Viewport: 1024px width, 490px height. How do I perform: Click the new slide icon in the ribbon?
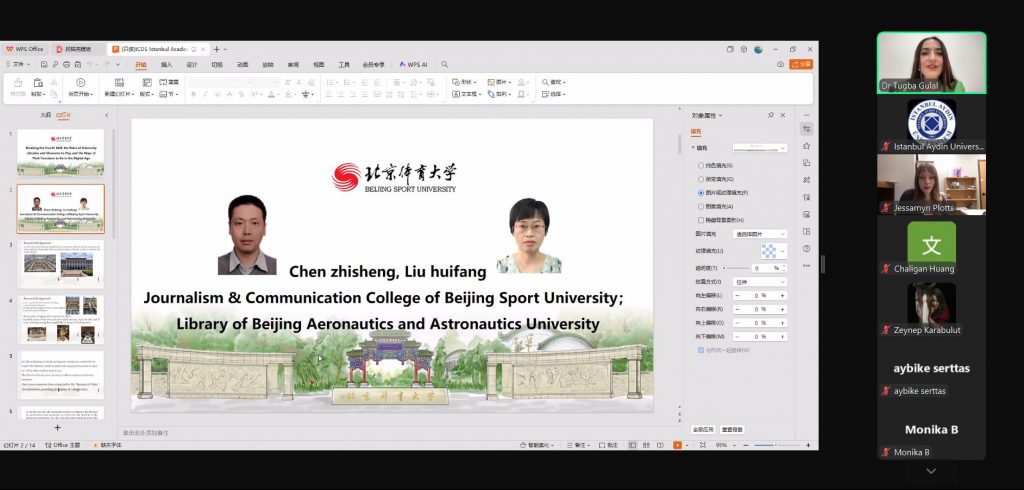pos(120,83)
